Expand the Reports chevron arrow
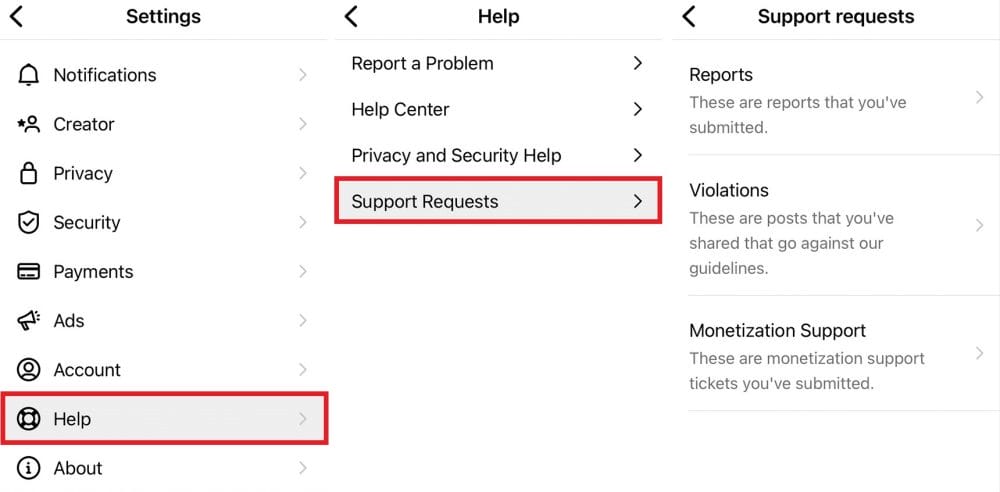The width and height of the screenshot is (1000, 492). click(980, 97)
